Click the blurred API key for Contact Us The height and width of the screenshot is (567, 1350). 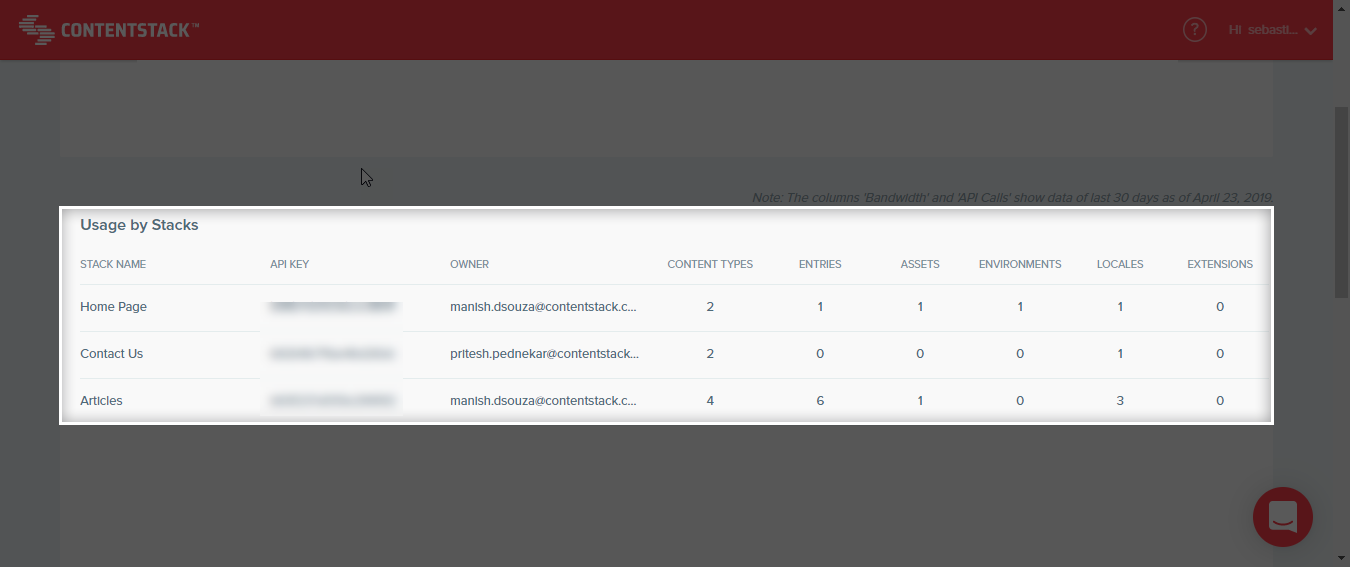click(332, 354)
